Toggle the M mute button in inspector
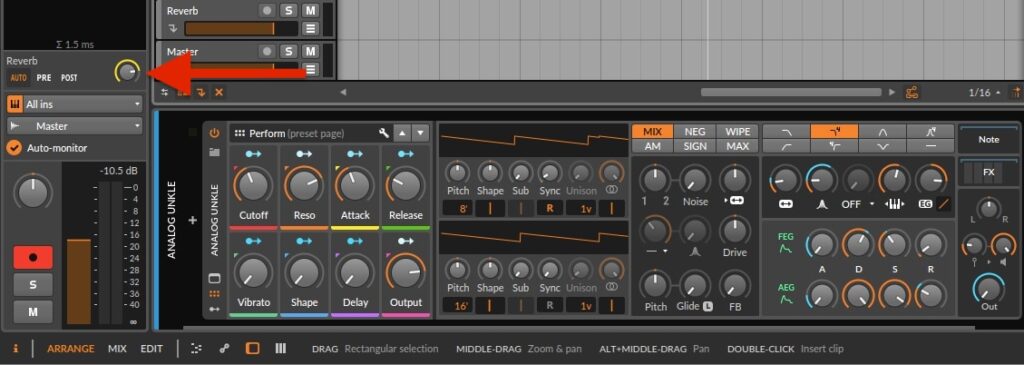The width and height of the screenshot is (1024, 365). pos(33,312)
